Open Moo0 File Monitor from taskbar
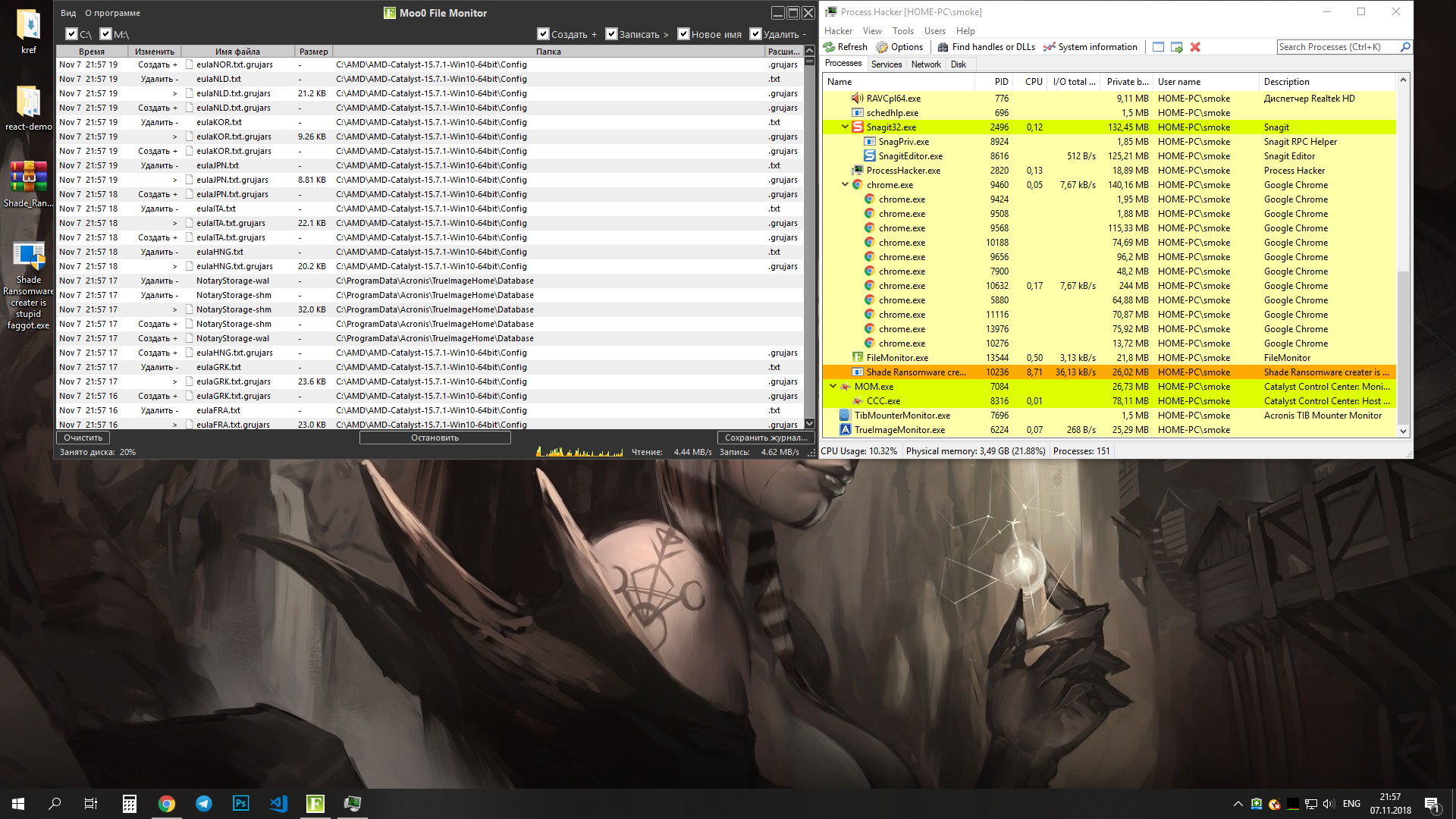The image size is (1456, 819). coord(315,803)
